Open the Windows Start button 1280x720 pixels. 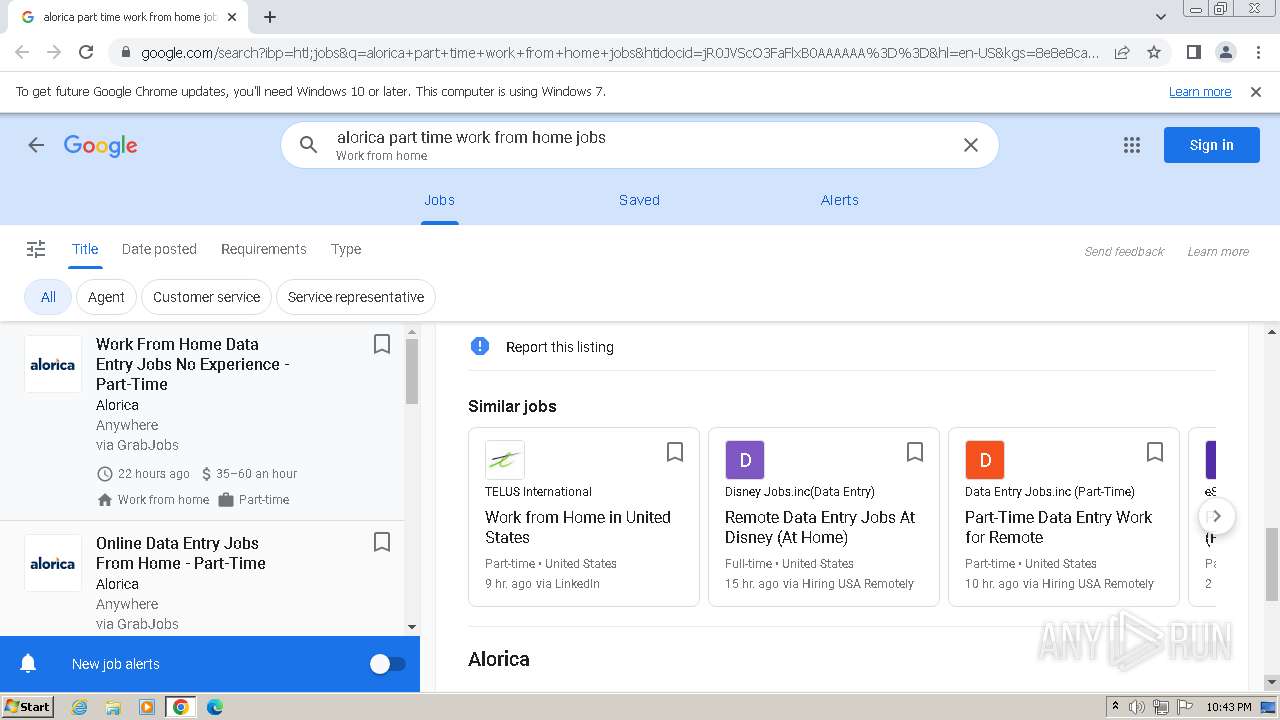coord(28,707)
